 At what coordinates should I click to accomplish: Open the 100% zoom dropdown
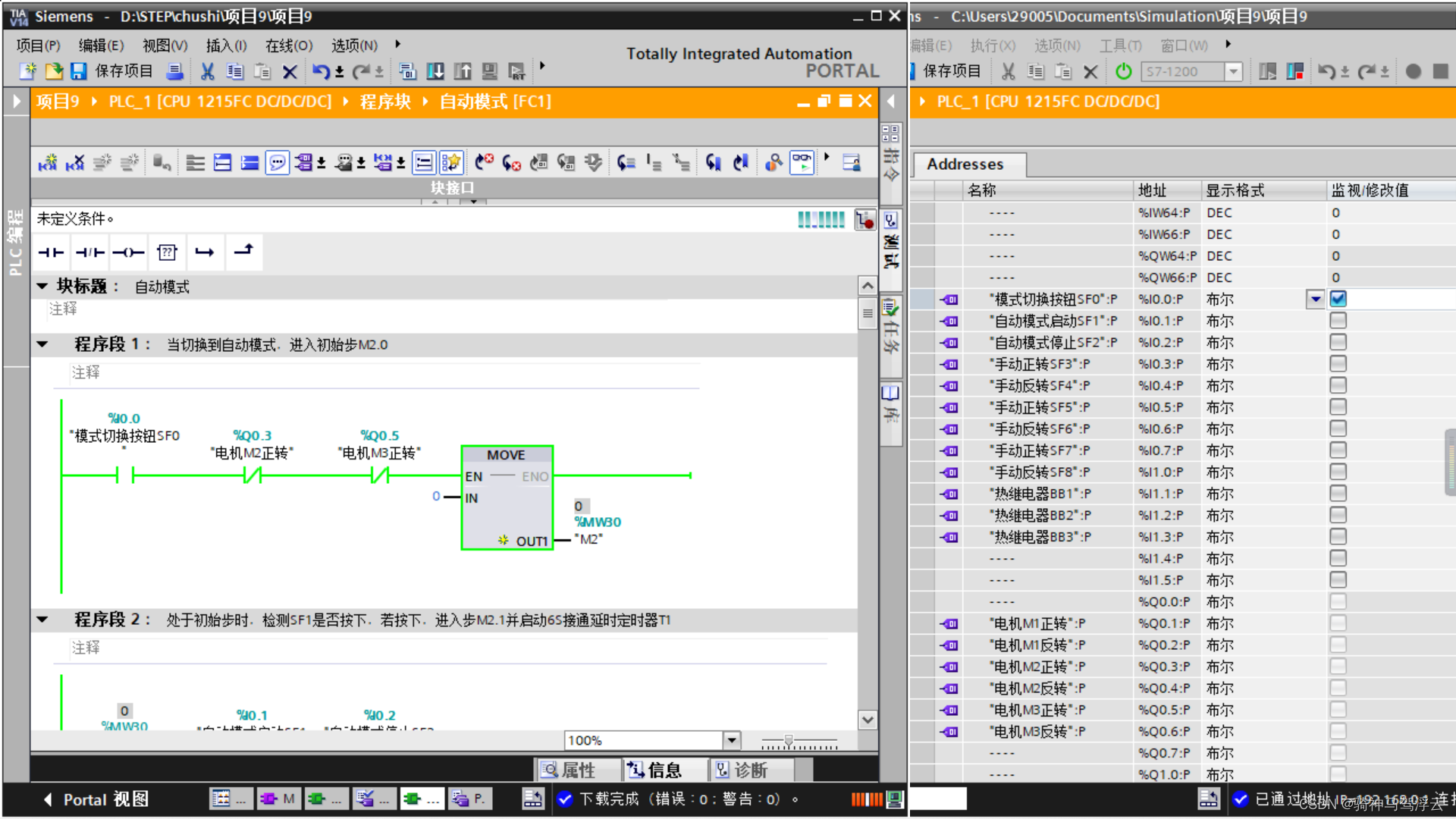point(732,740)
